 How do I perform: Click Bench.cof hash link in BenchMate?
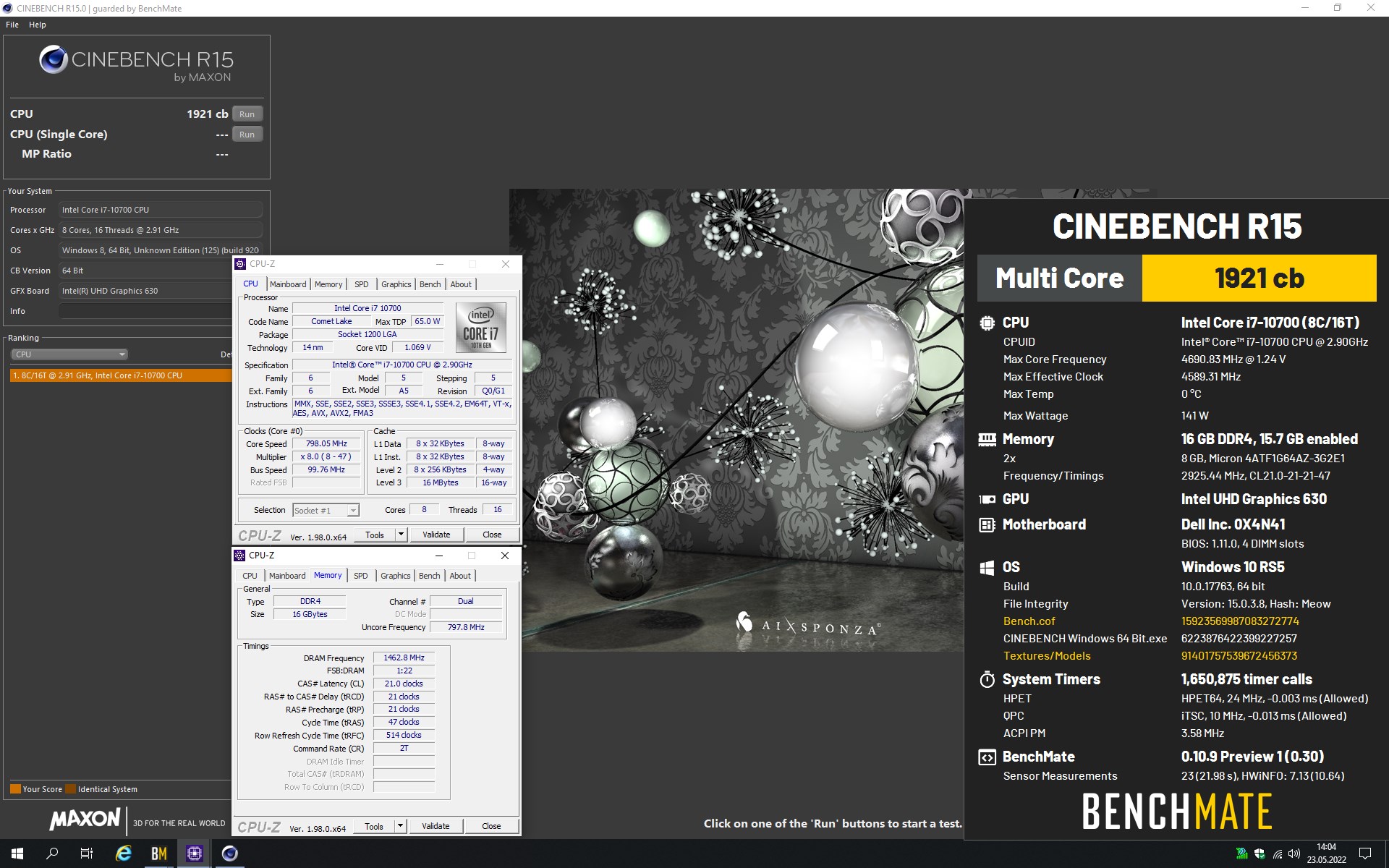1240,621
